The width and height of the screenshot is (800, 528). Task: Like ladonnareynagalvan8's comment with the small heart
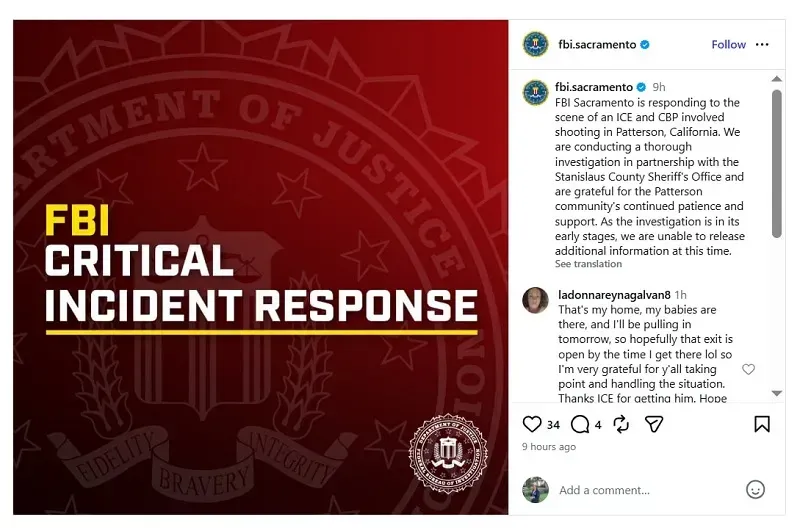pos(748,369)
